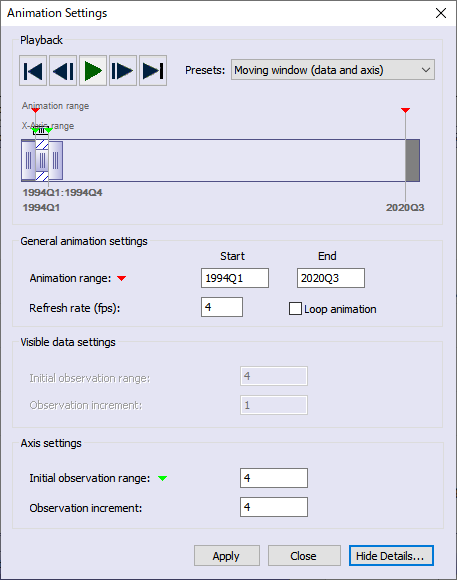Click the Axis Observation increment field
Screen dimensions: 457x580
273,507
